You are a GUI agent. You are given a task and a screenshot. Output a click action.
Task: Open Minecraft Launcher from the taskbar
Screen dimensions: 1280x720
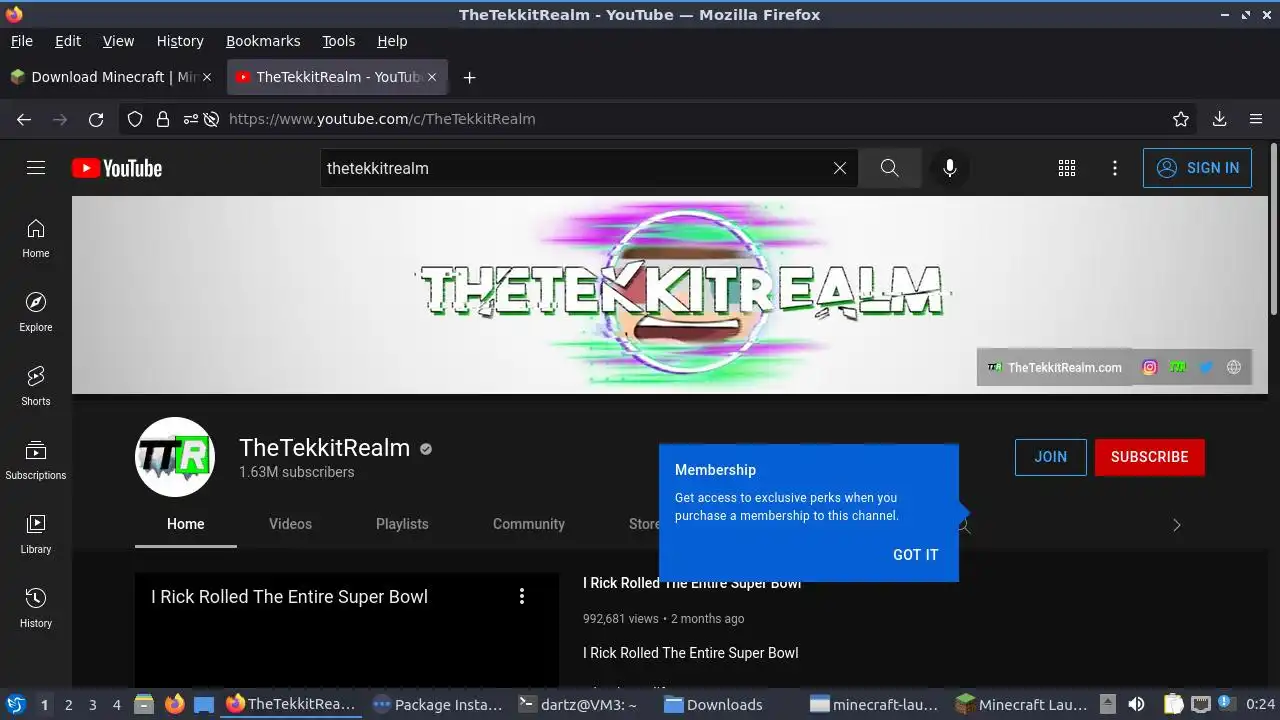1020,705
